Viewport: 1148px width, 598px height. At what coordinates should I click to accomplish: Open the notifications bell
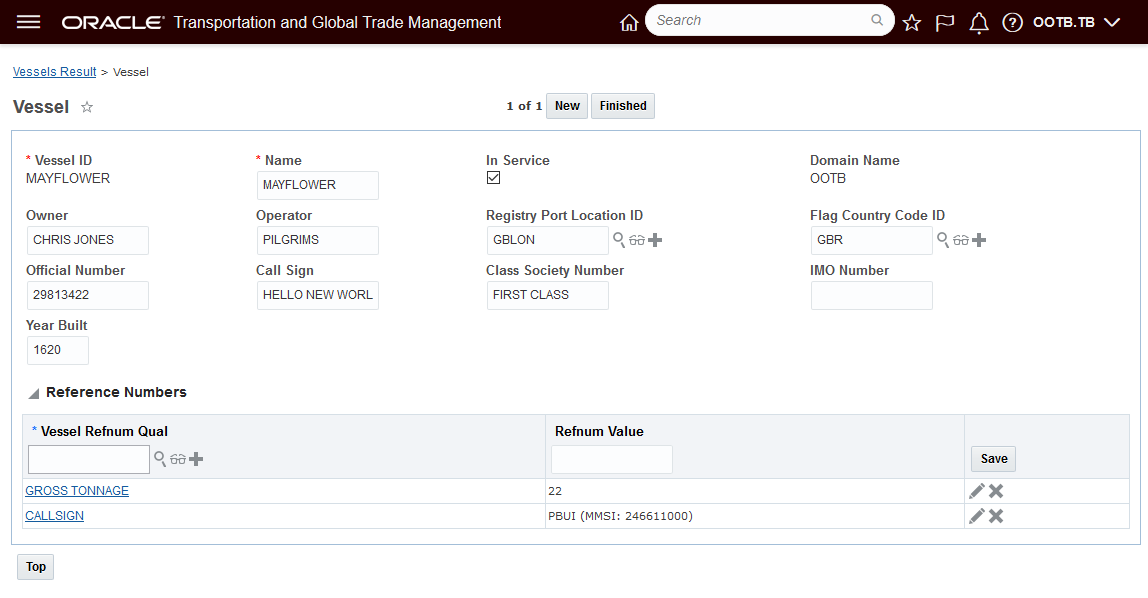coord(979,22)
